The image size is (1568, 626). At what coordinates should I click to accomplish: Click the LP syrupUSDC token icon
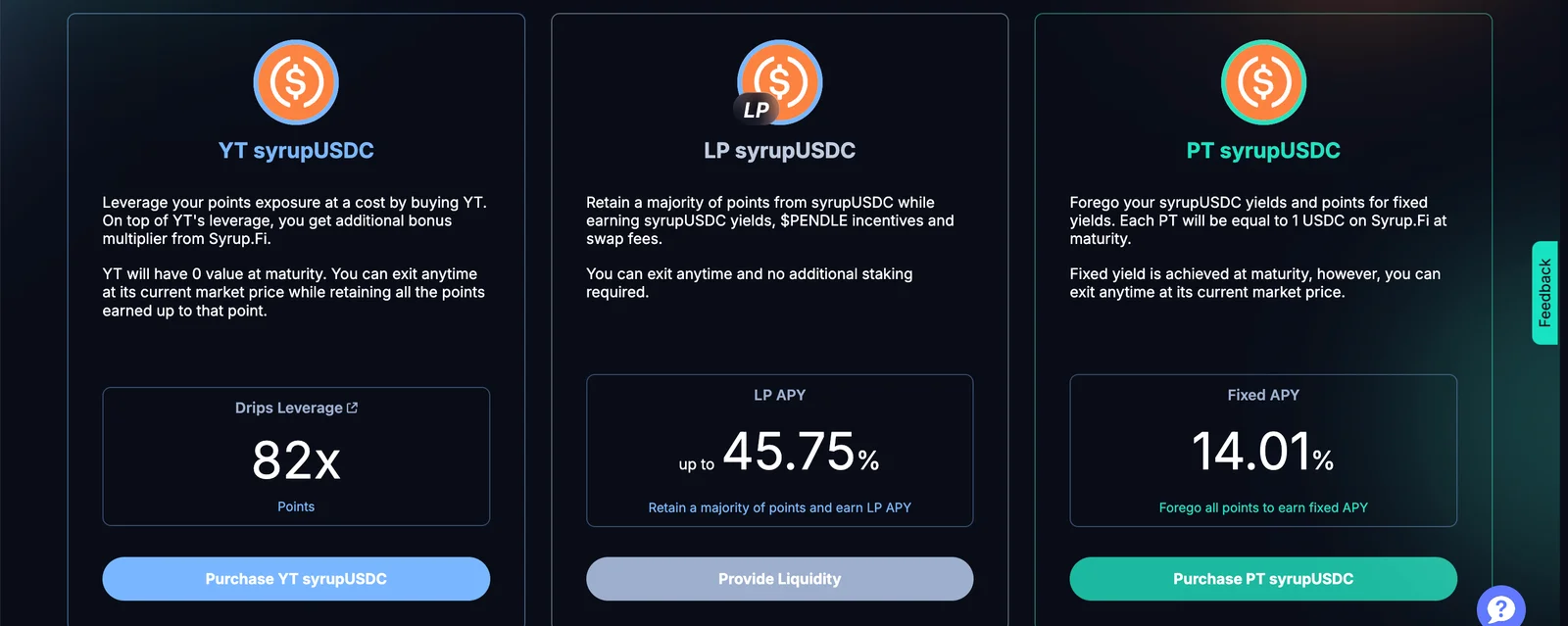(780, 82)
